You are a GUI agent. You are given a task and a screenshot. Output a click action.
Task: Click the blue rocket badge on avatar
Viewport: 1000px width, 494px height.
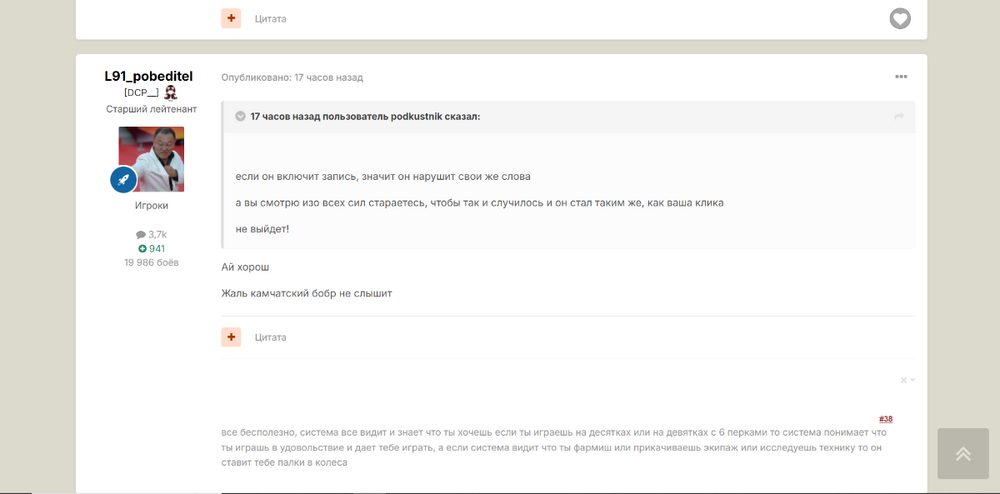[124, 180]
